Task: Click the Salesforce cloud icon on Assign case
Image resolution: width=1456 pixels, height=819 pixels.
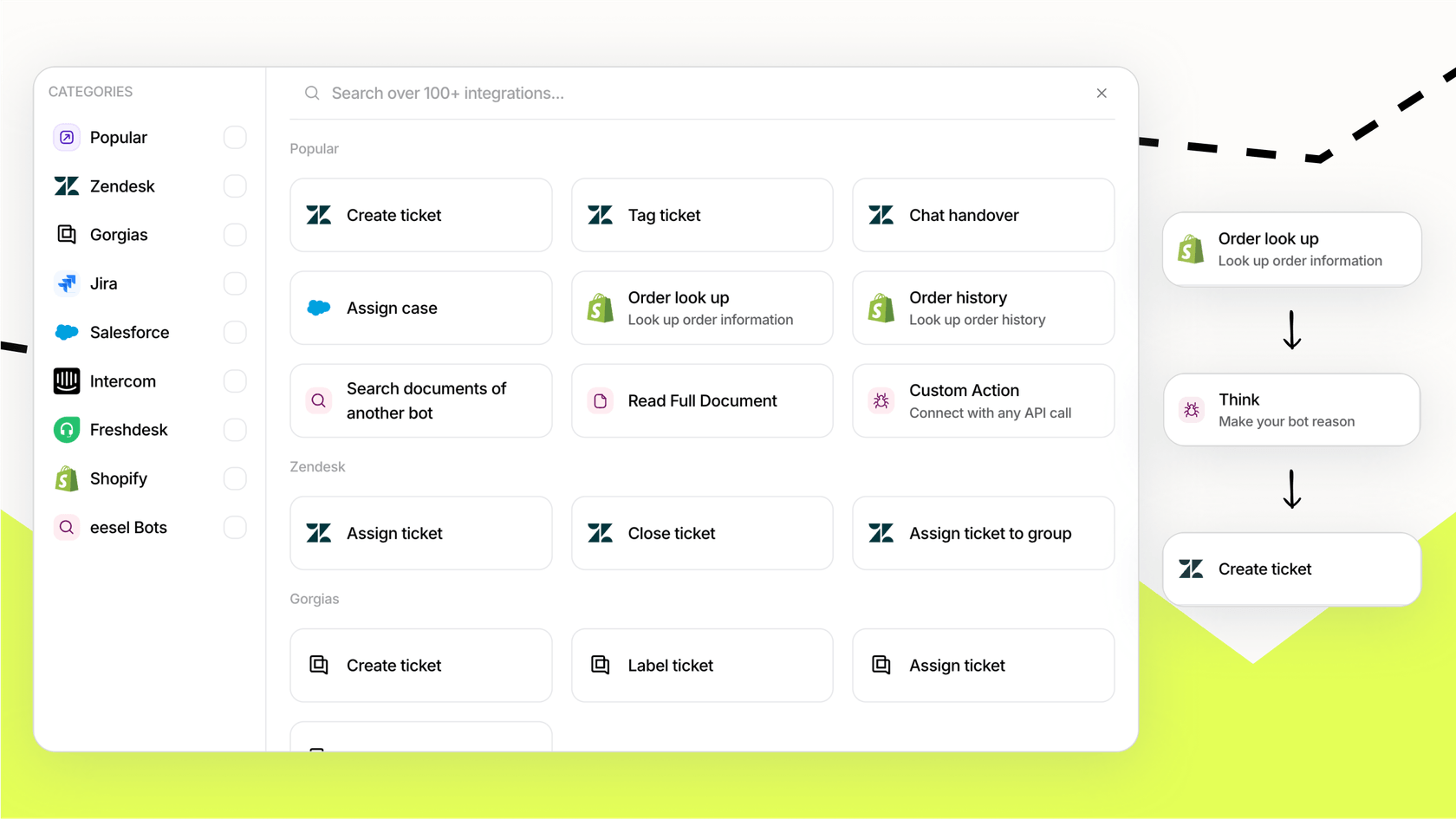Action: (x=318, y=308)
